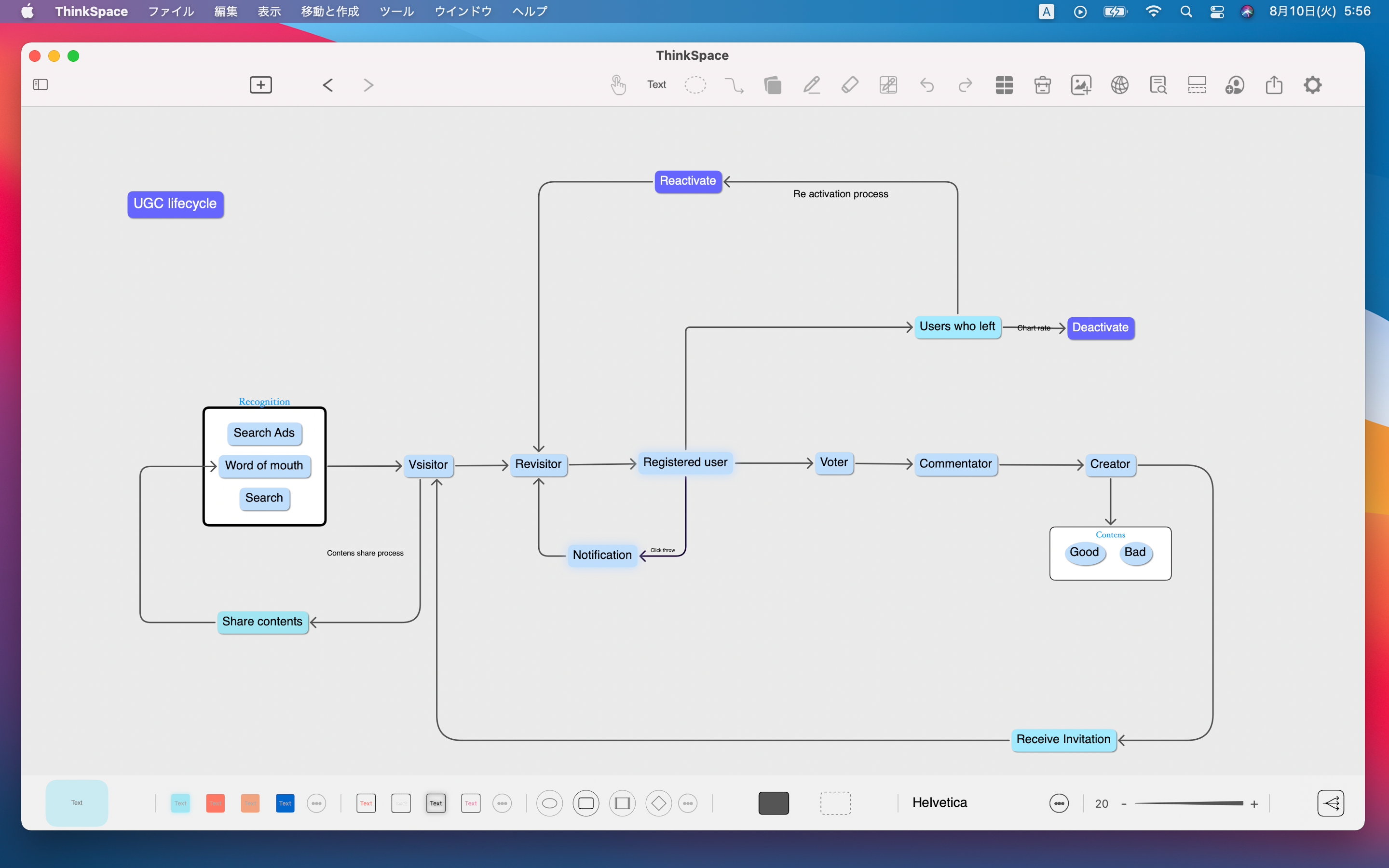Viewport: 1389px width, 868px height.
Task: Expand more fill color styles
Action: point(316,803)
